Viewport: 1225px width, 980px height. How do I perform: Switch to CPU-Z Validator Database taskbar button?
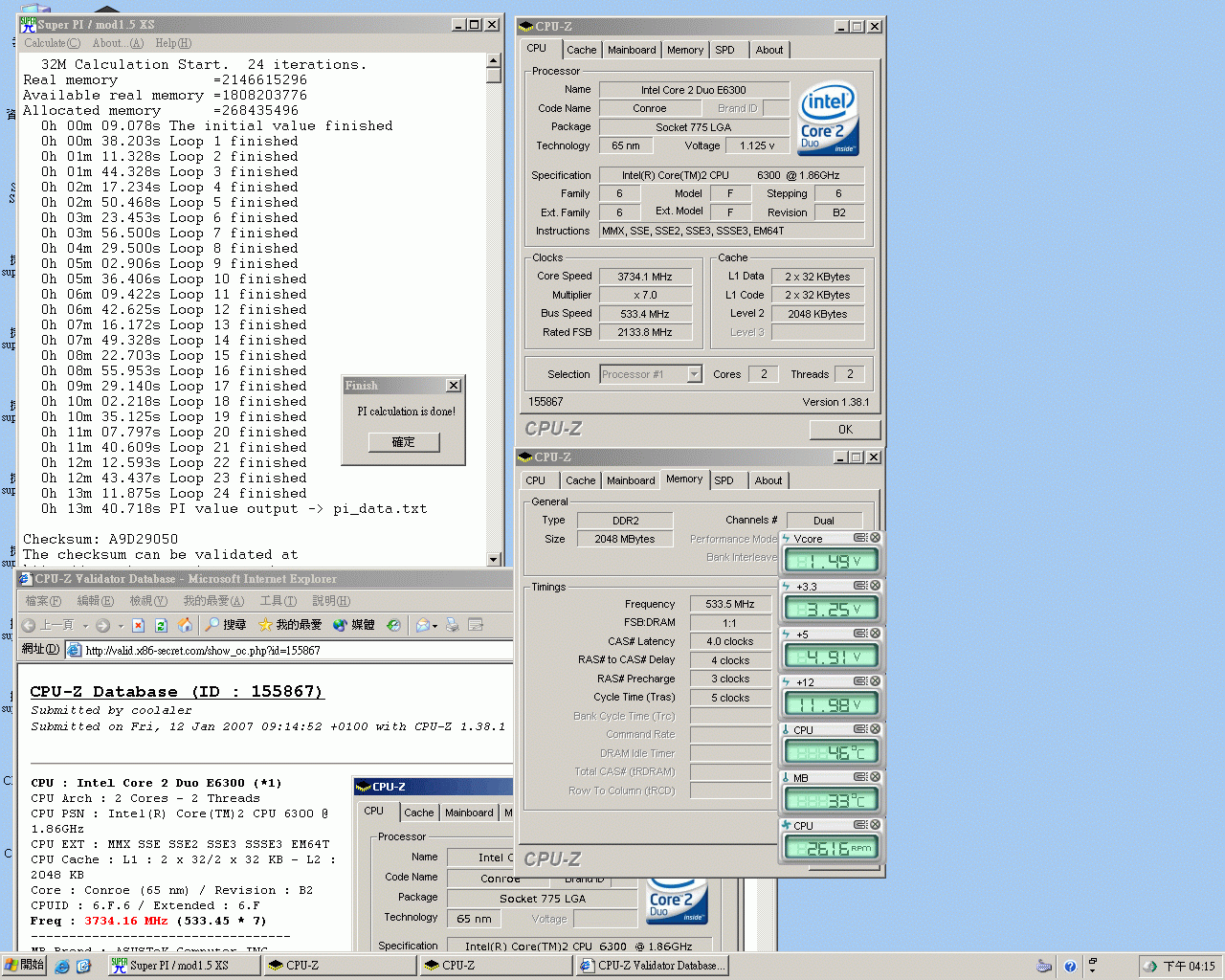(x=653, y=966)
